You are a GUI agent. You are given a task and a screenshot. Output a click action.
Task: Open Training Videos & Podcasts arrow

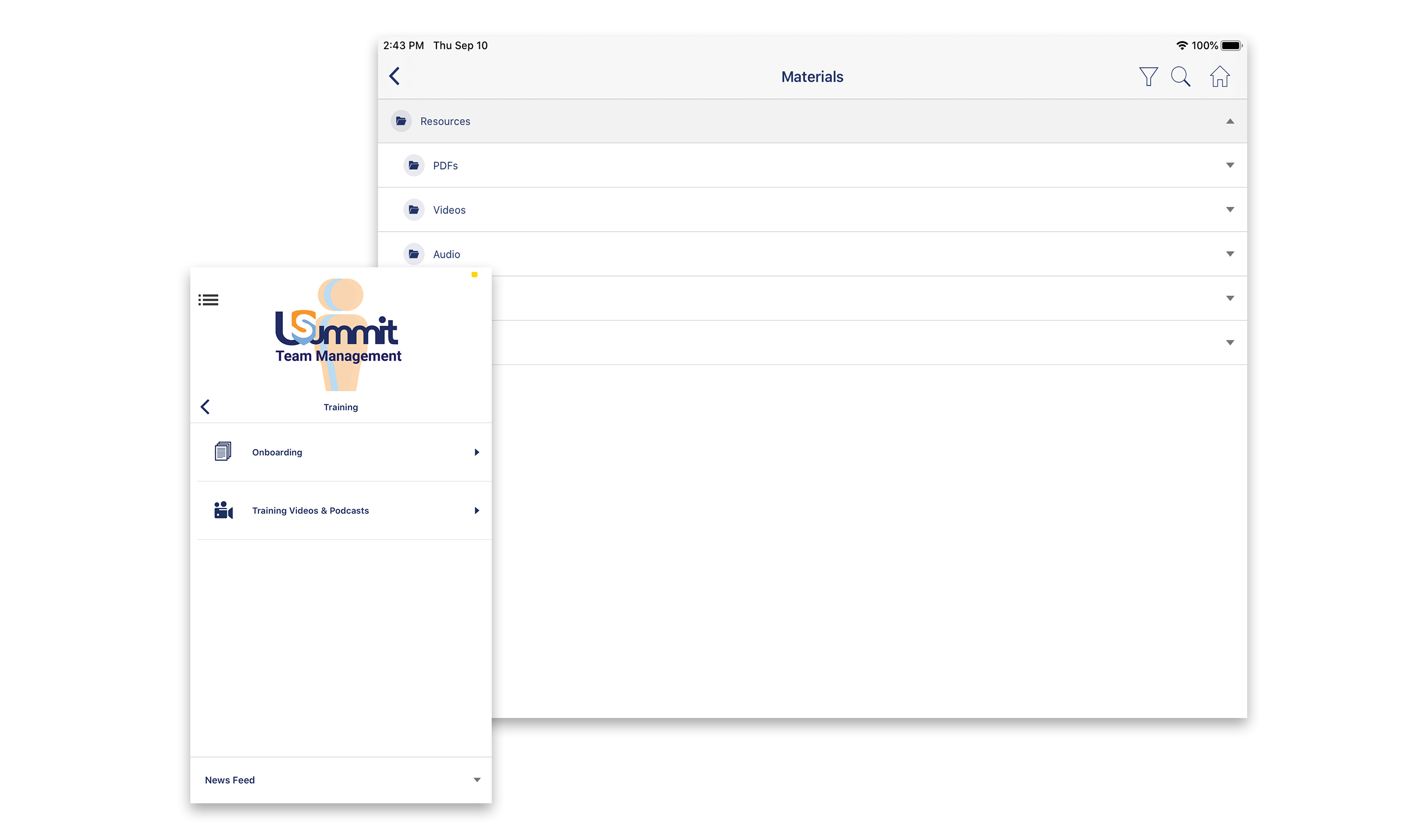(477, 511)
